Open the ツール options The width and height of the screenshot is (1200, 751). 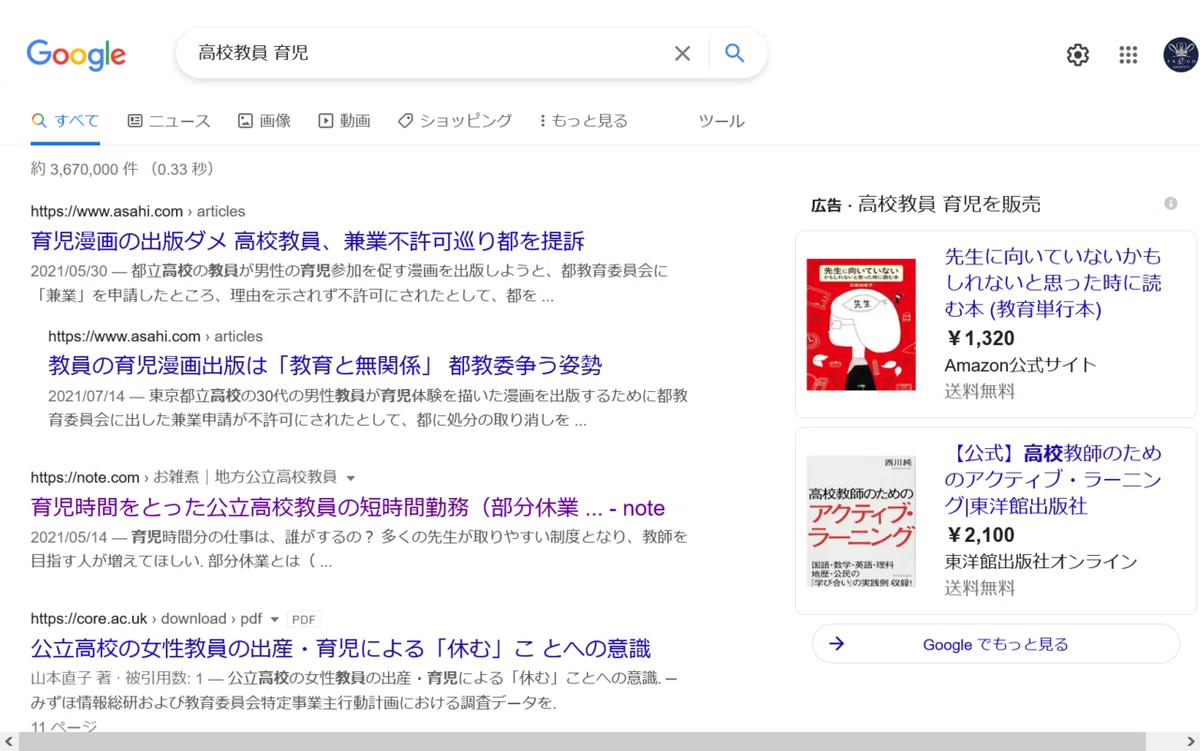point(721,121)
